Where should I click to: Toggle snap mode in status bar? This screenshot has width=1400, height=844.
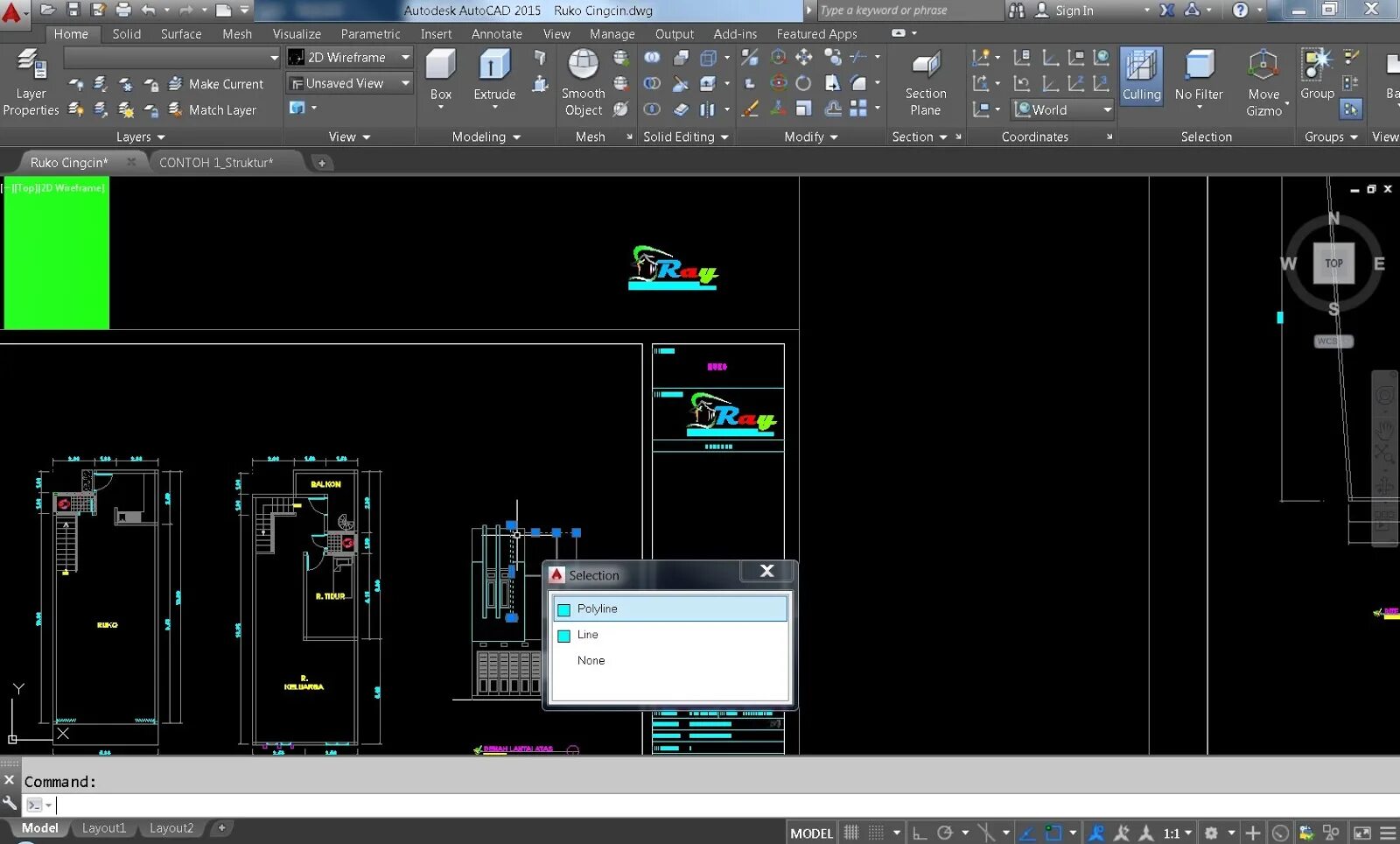pyautogui.click(x=876, y=833)
